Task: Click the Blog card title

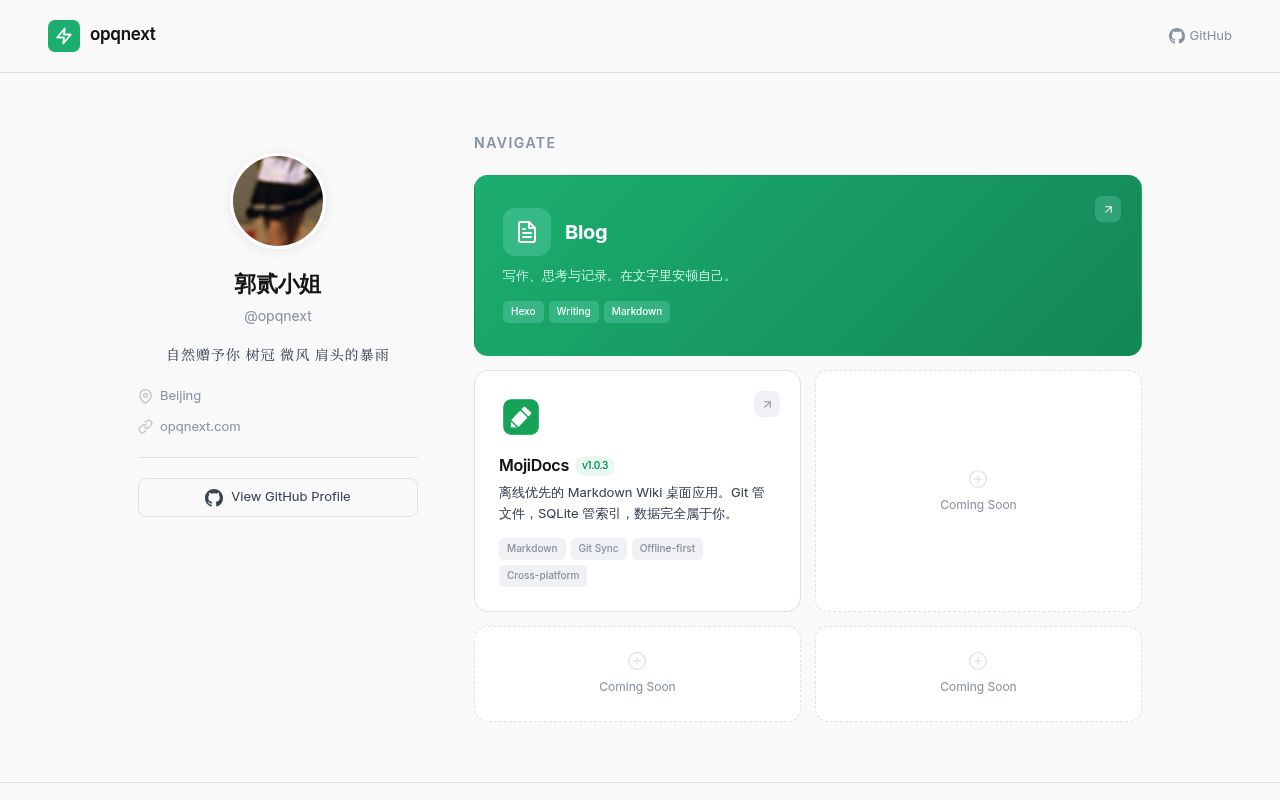Action: 586,232
